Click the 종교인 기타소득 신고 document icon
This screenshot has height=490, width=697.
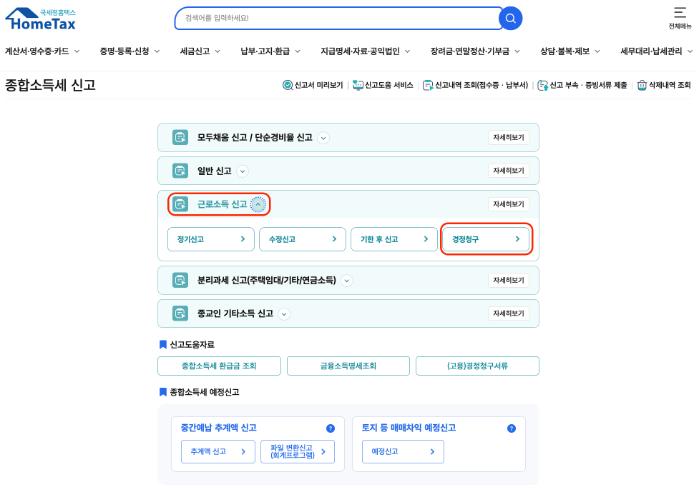(x=180, y=313)
